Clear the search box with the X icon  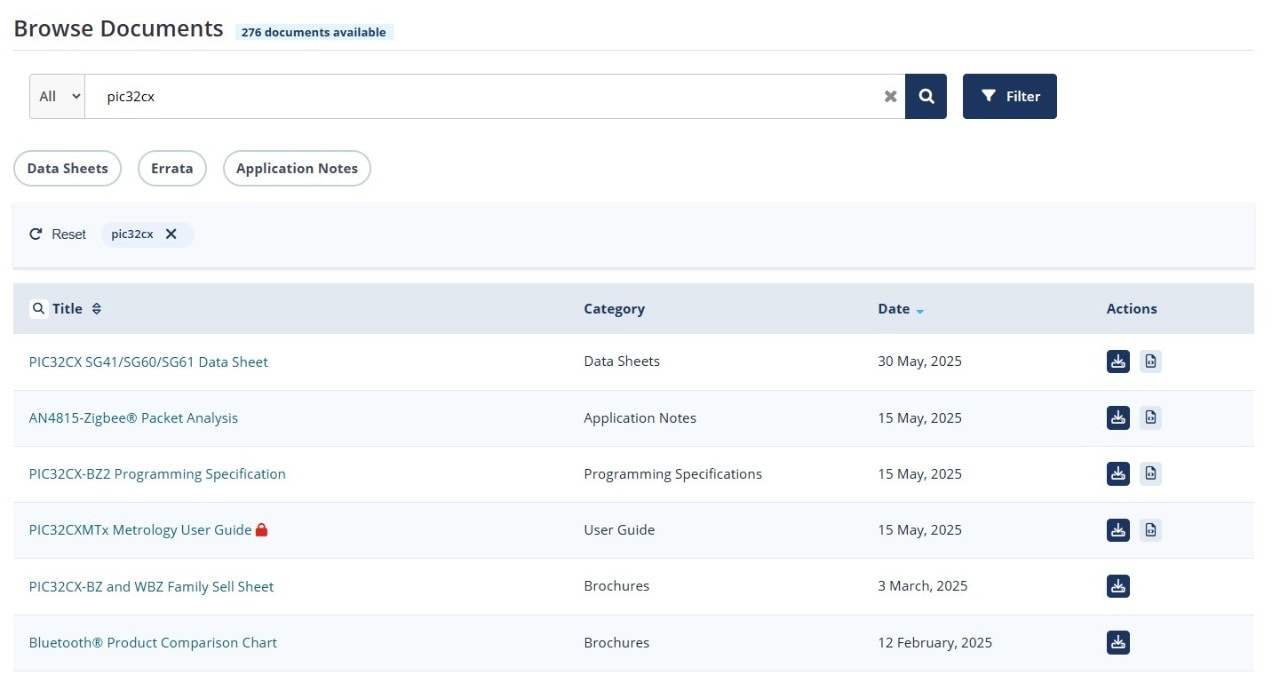pyautogui.click(x=890, y=96)
